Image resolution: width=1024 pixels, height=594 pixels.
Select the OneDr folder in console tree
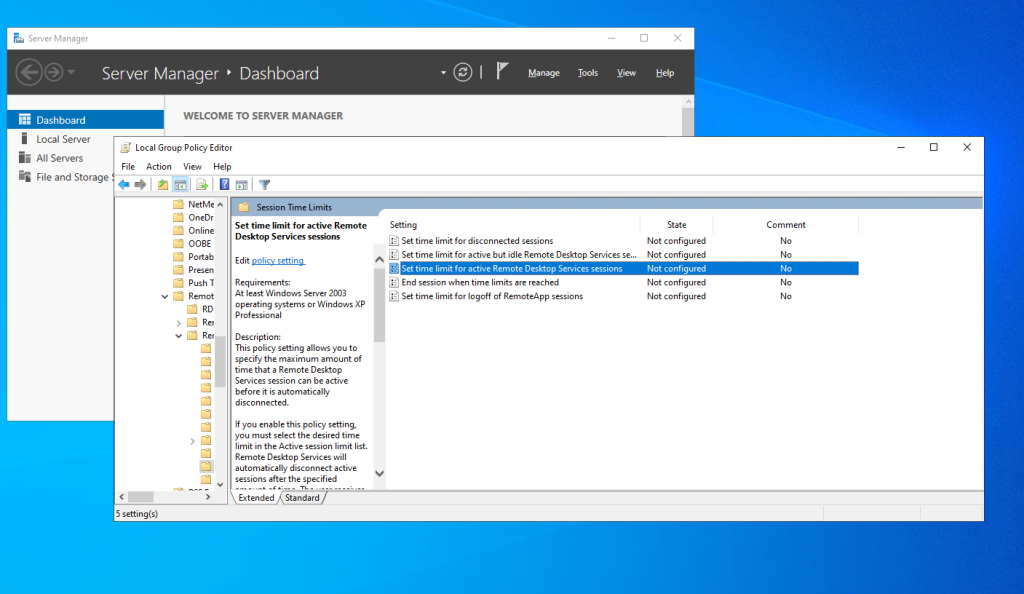coord(193,217)
